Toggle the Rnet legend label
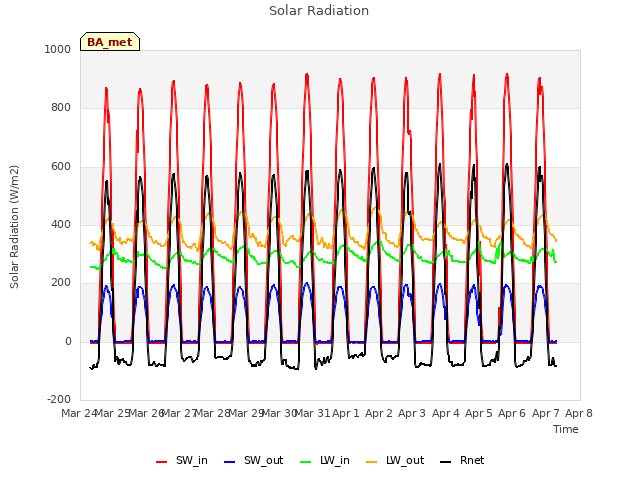This screenshot has width=640, height=480. pyautogui.click(x=472, y=460)
